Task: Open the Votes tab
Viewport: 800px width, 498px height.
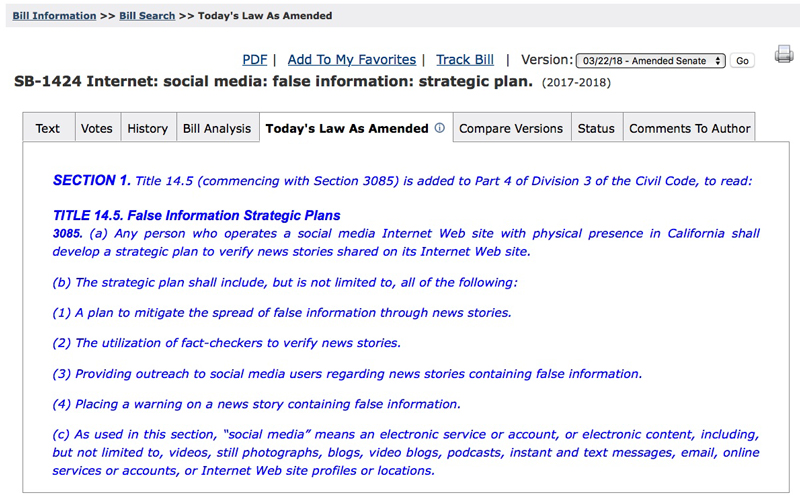Action: pos(97,128)
